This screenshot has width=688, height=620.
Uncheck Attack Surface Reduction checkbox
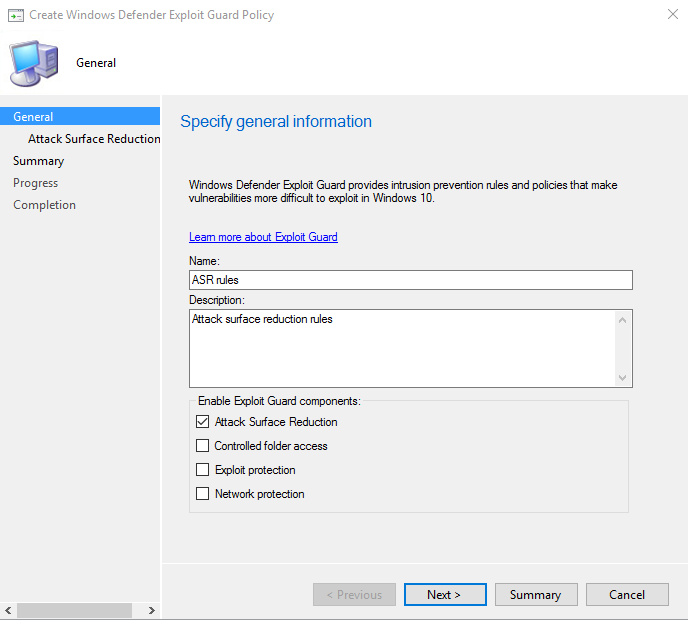(203, 422)
